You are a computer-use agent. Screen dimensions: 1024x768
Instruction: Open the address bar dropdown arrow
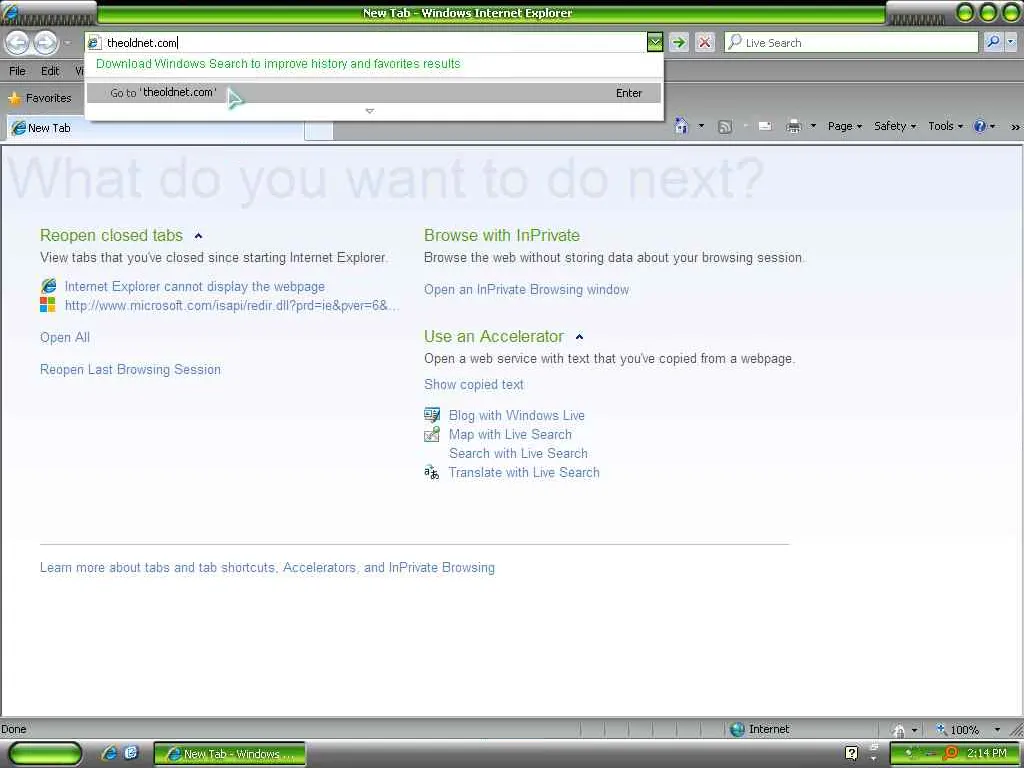click(654, 43)
